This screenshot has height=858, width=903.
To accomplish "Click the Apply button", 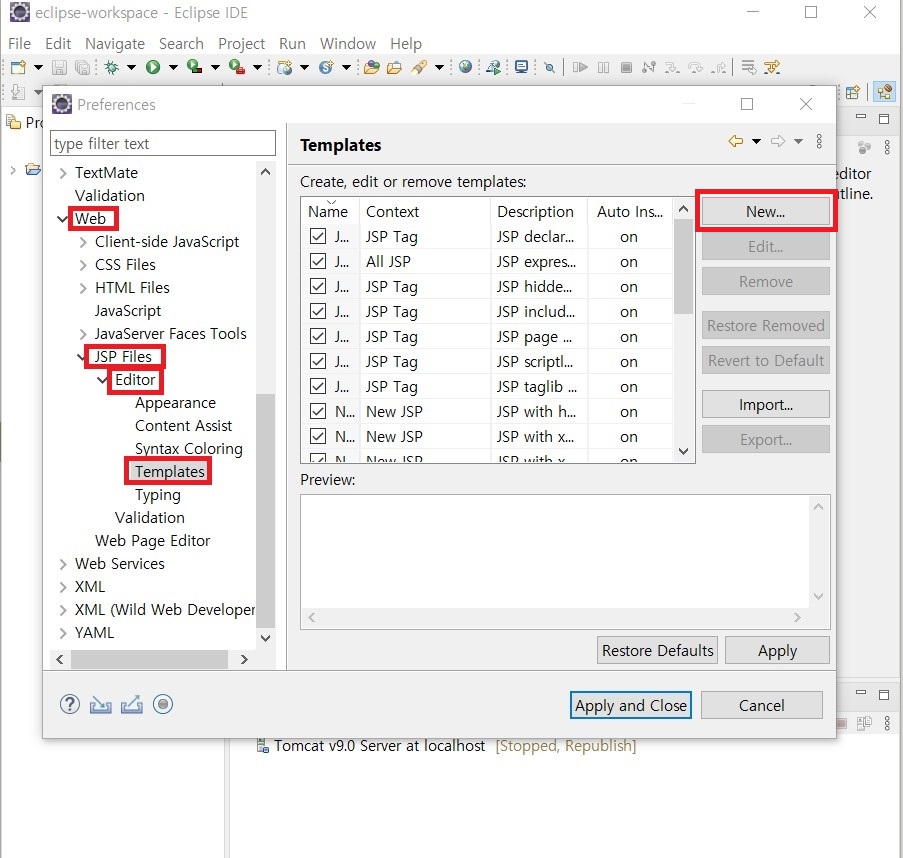I will [x=777, y=650].
